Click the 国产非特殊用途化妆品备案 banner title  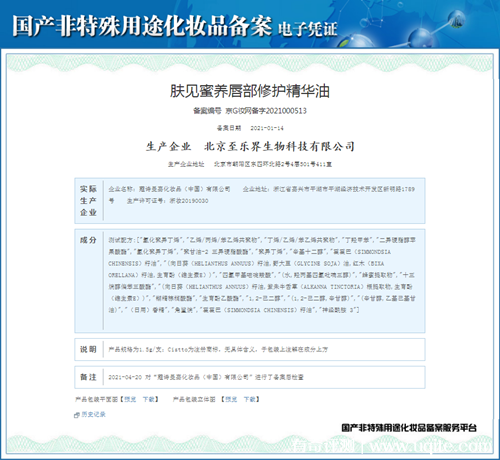(x=142, y=26)
